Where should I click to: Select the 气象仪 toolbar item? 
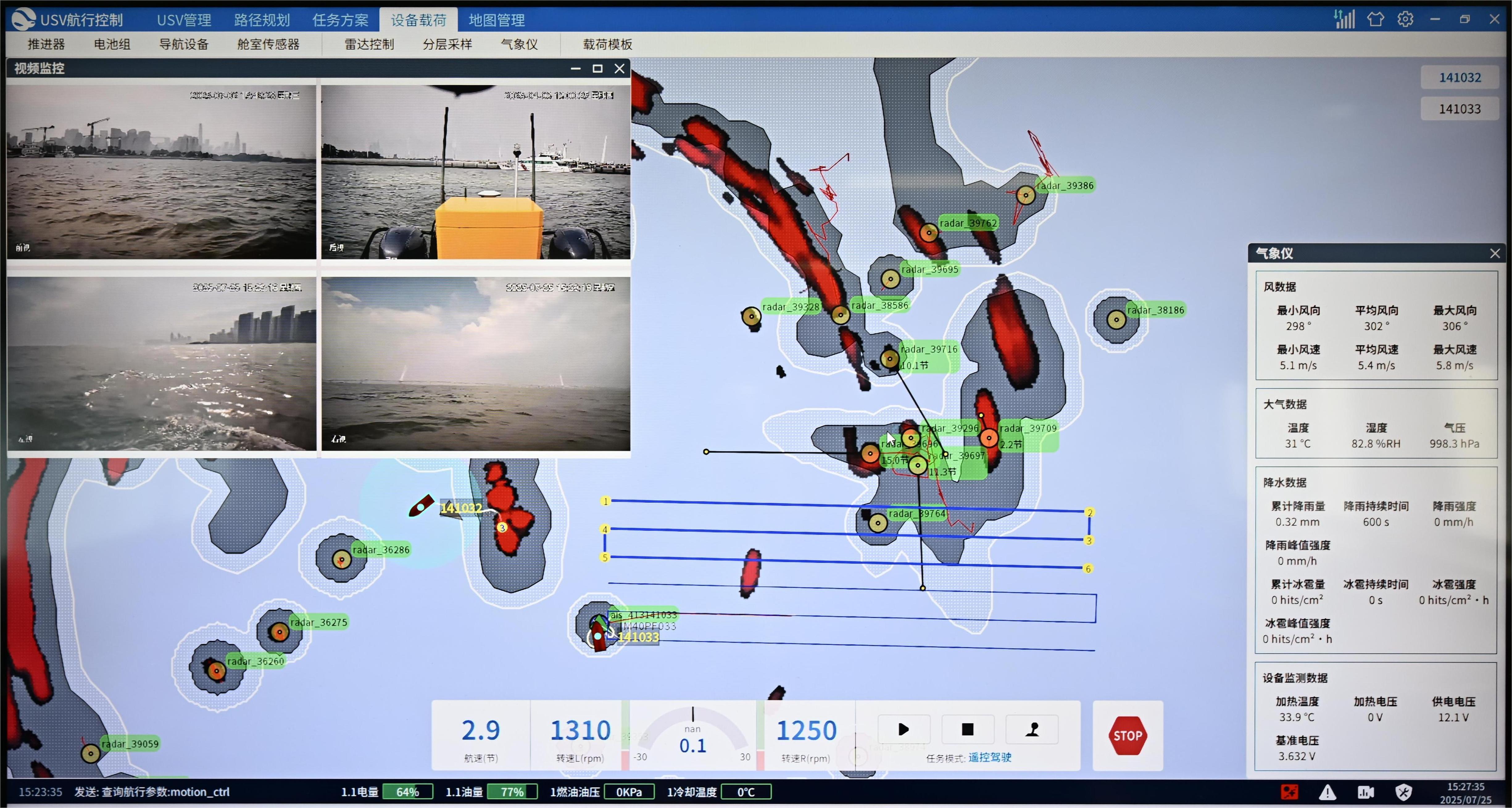click(519, 44)
